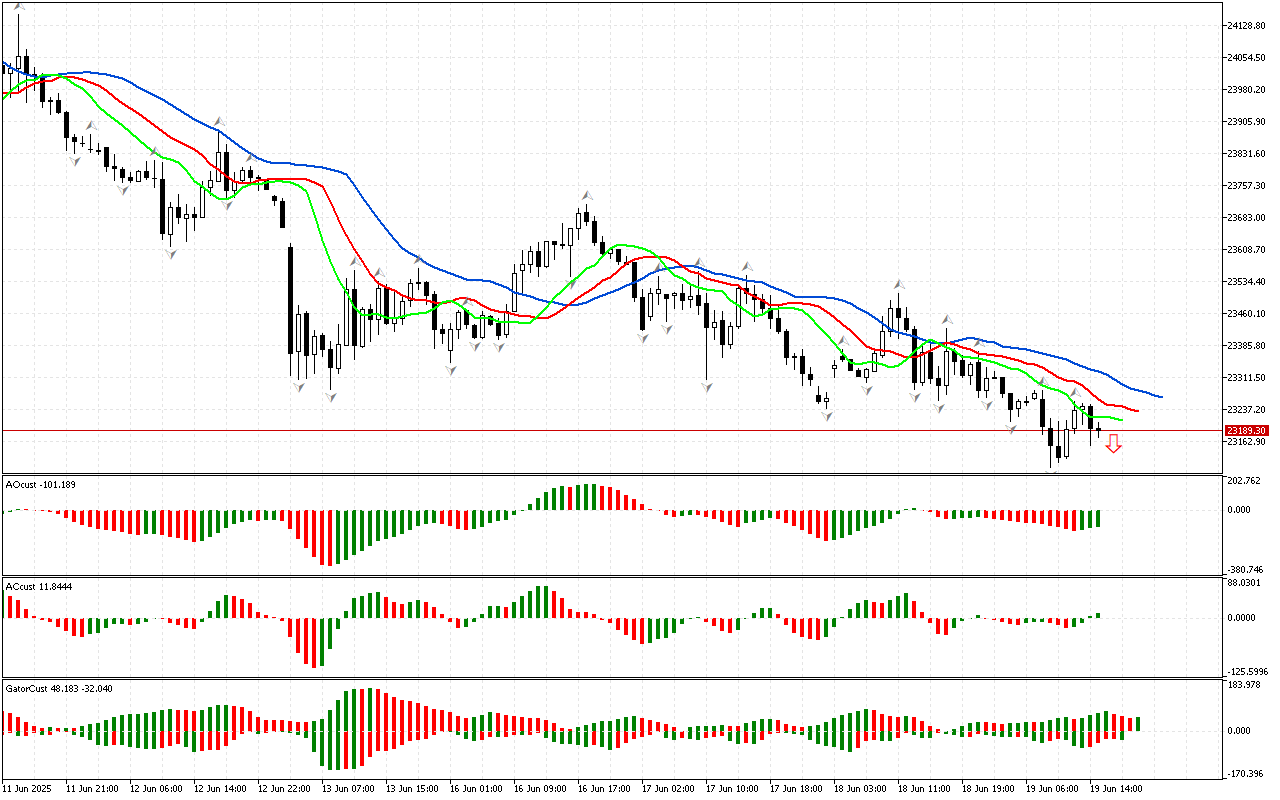Click the 19 Jun 14:00 time label

(1115, 788)
